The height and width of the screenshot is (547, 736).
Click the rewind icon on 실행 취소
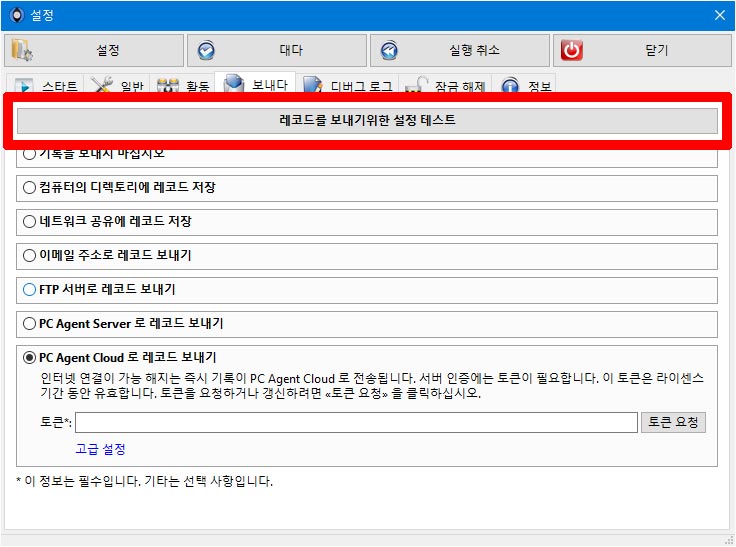389,50
